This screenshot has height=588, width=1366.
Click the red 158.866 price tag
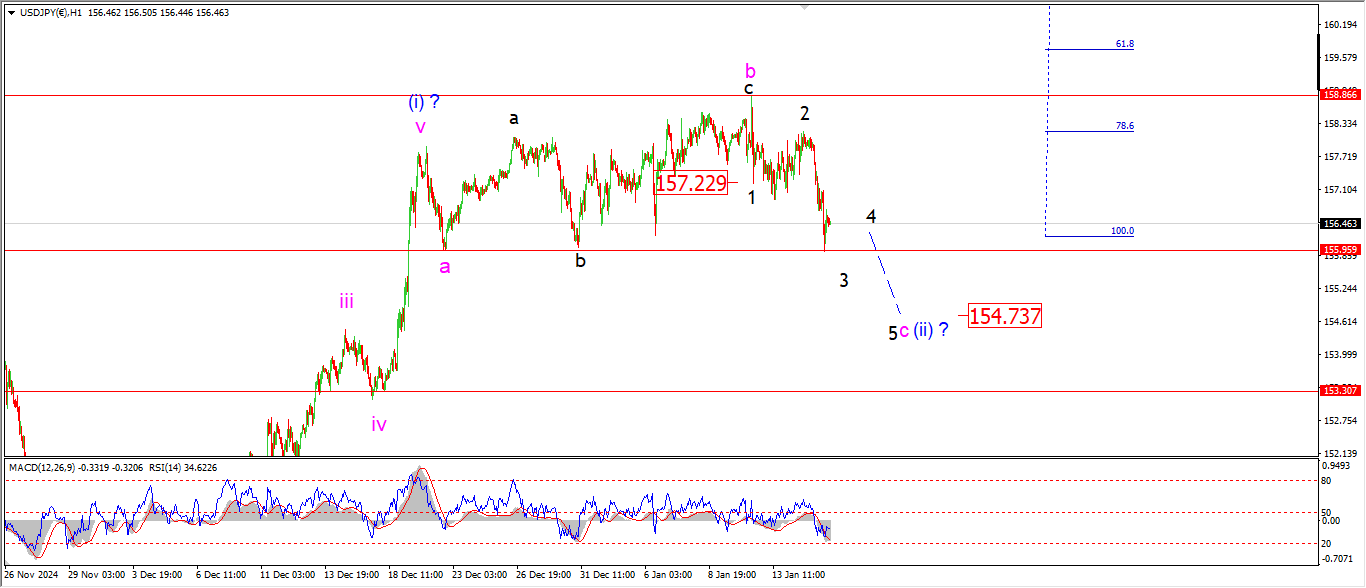(x=1339, y=95)
